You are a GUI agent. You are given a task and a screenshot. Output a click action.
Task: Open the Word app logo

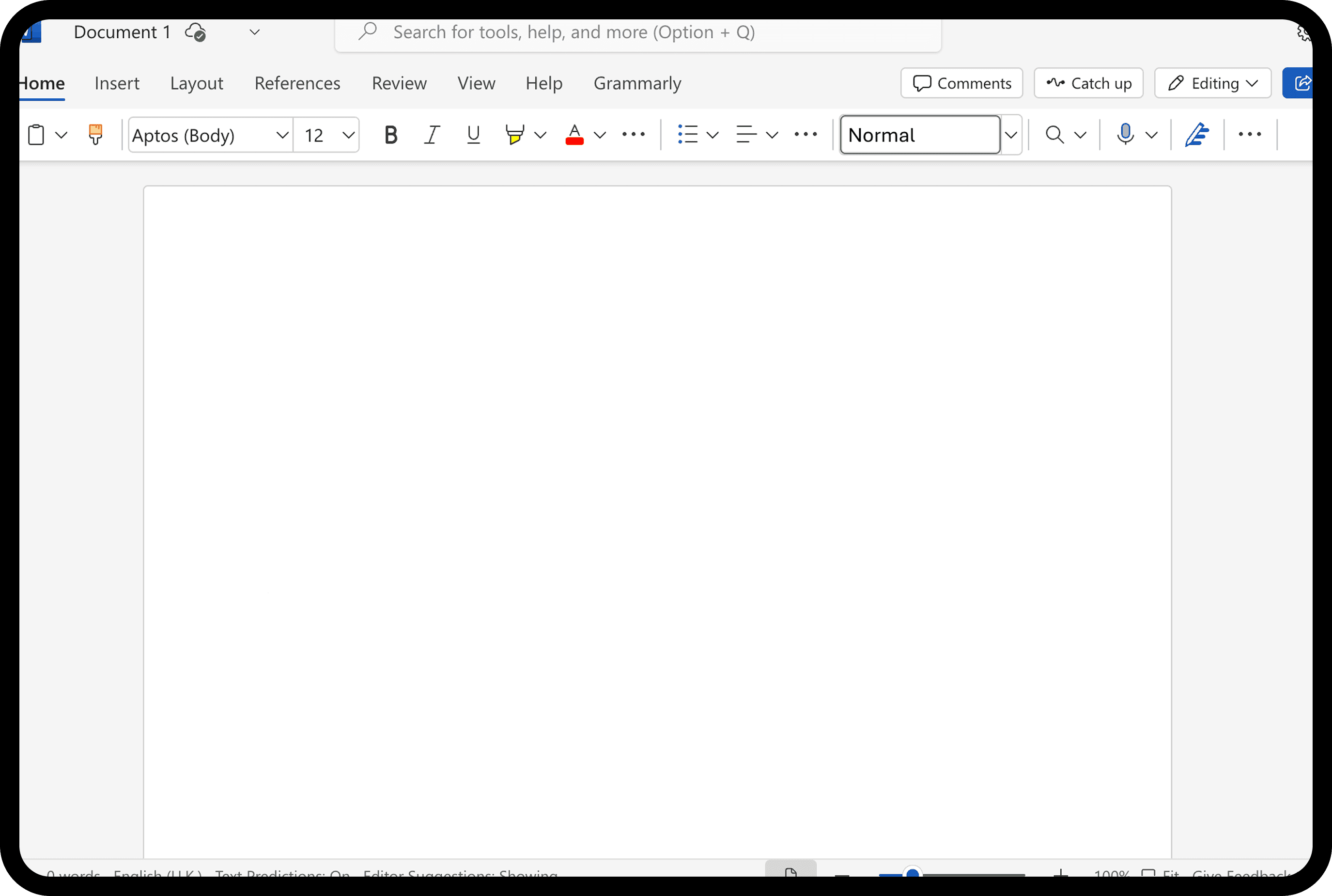click(31, 31)
